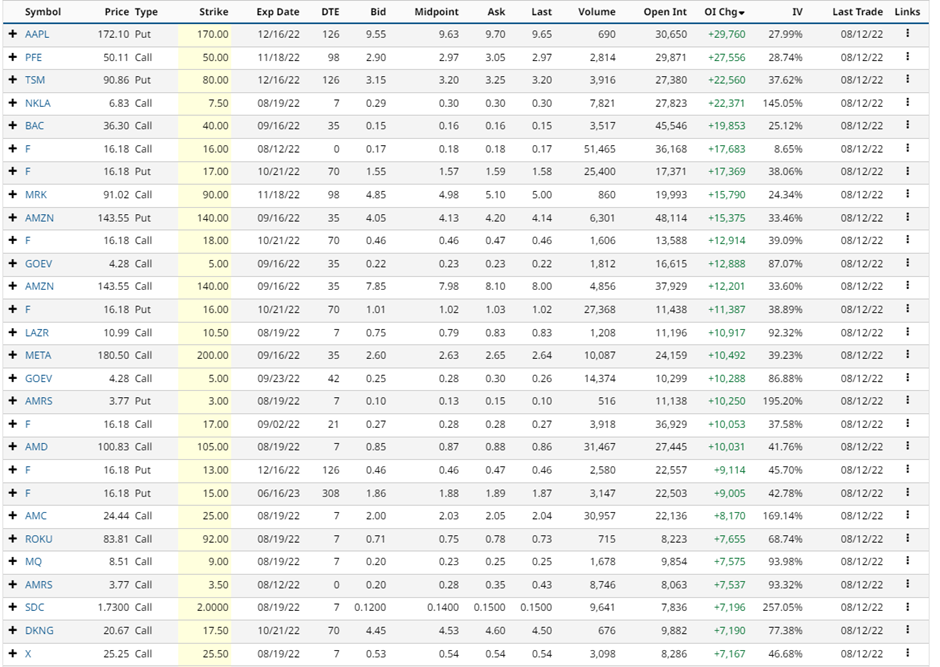Image resolution: width=940 pixels, height=667 pixels.
Task: Open the META symbol link
Action: pyautogui.click(x=38, y=355)
